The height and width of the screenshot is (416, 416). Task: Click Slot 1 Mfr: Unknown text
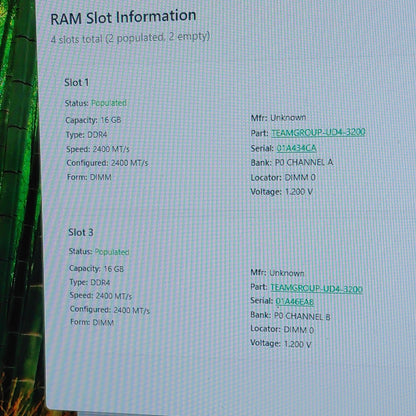[x=278, y=118]
